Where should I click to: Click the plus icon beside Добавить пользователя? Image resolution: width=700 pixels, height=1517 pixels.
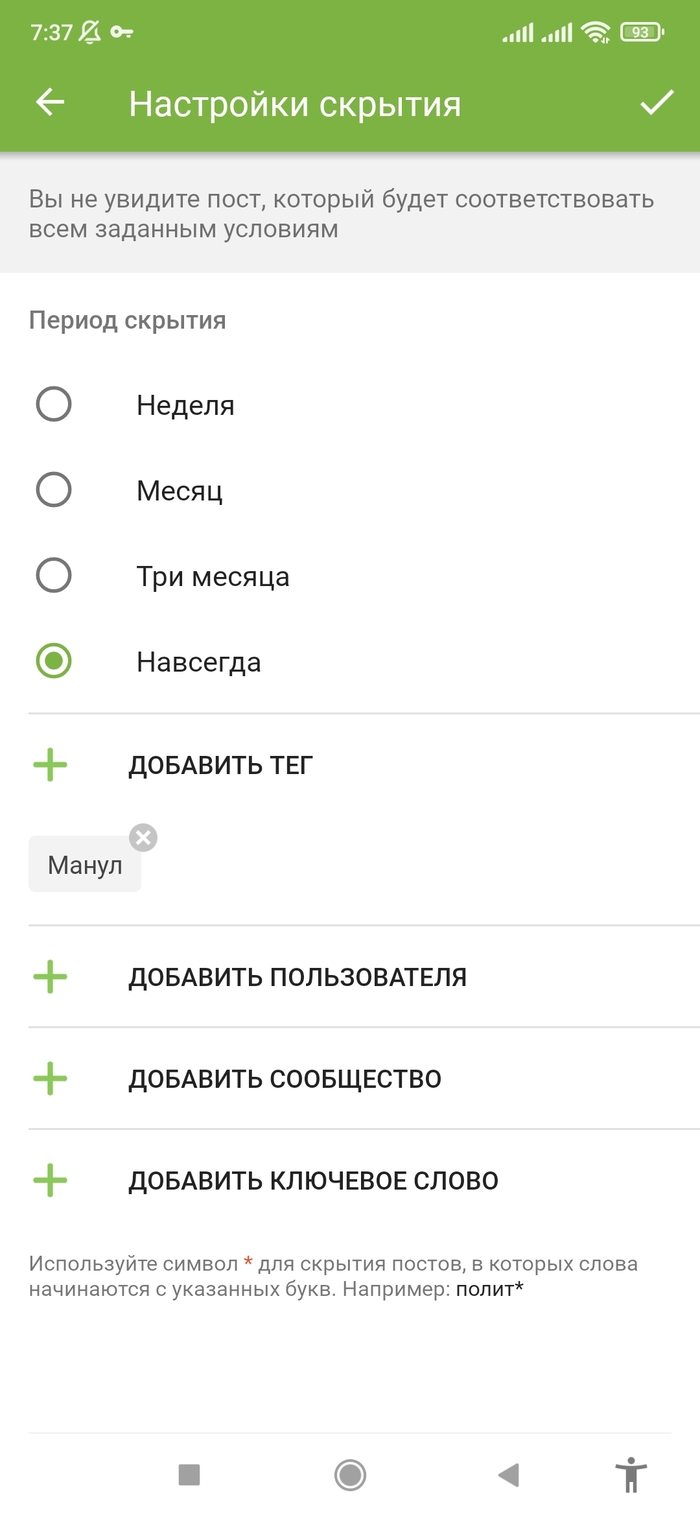pos(50,977)
